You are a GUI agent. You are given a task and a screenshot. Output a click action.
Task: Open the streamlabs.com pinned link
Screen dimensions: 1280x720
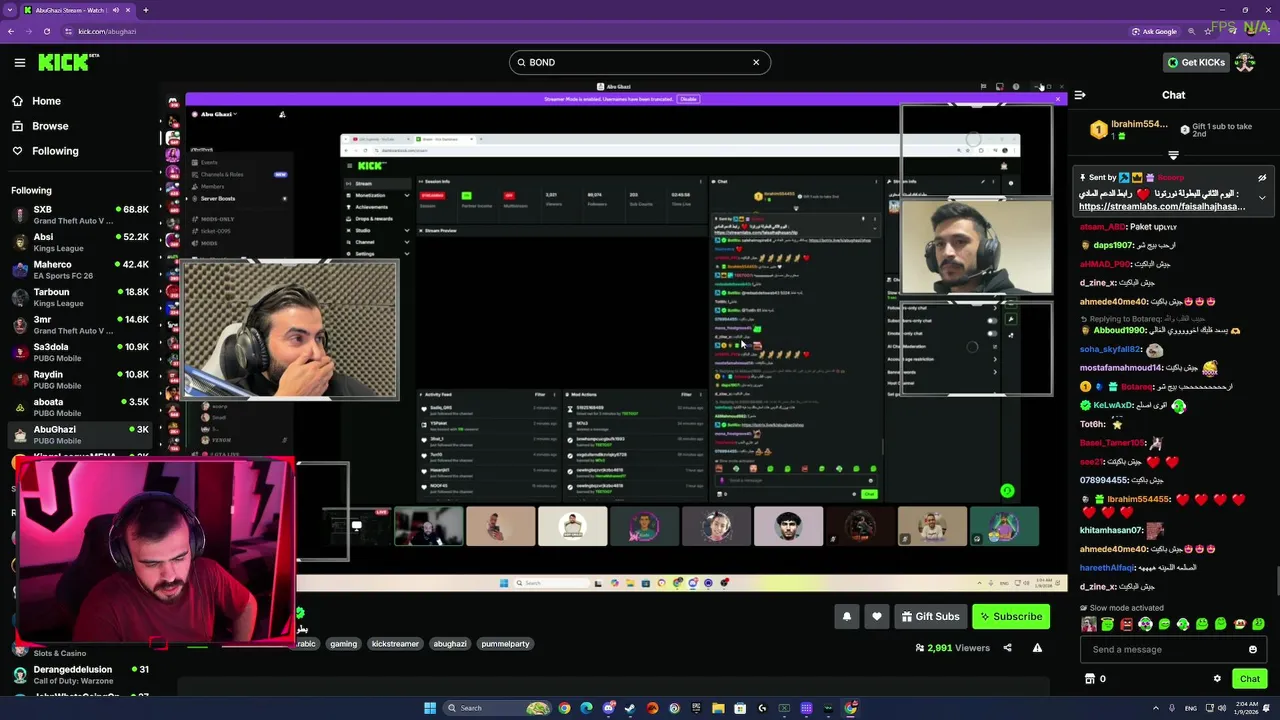1162,206
